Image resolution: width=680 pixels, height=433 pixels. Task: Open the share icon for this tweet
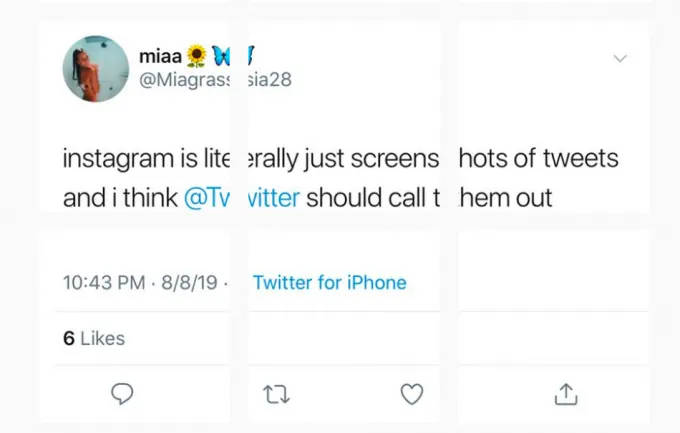click(566, 395)
